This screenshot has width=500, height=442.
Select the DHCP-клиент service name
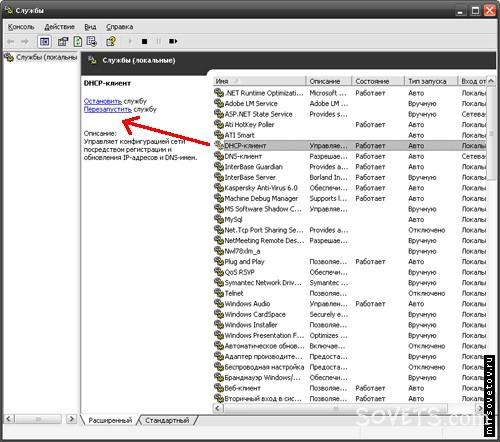click(245, 146)
